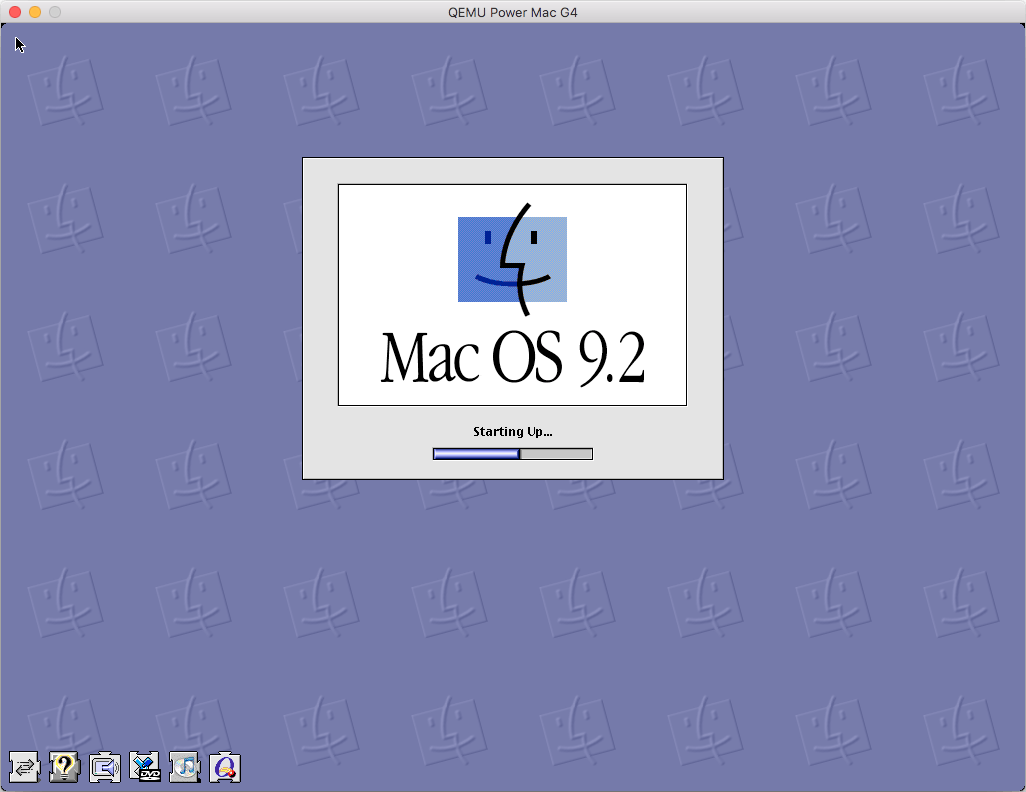The image size is (1026, 792).
Task: Click the Finder face logo on splash
Action: pos(512,259)
